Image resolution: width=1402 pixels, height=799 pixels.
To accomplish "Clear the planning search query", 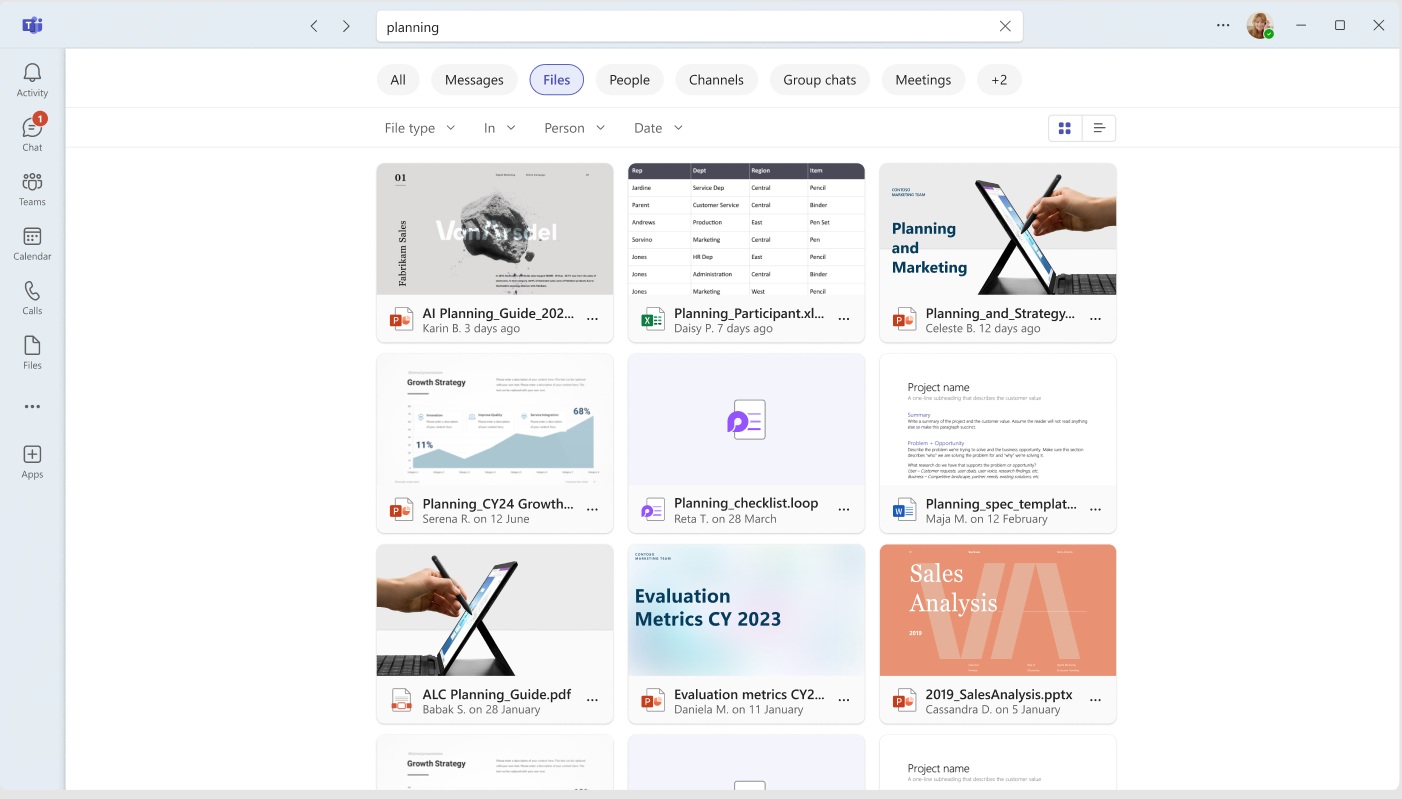I will coord(1005,26).
